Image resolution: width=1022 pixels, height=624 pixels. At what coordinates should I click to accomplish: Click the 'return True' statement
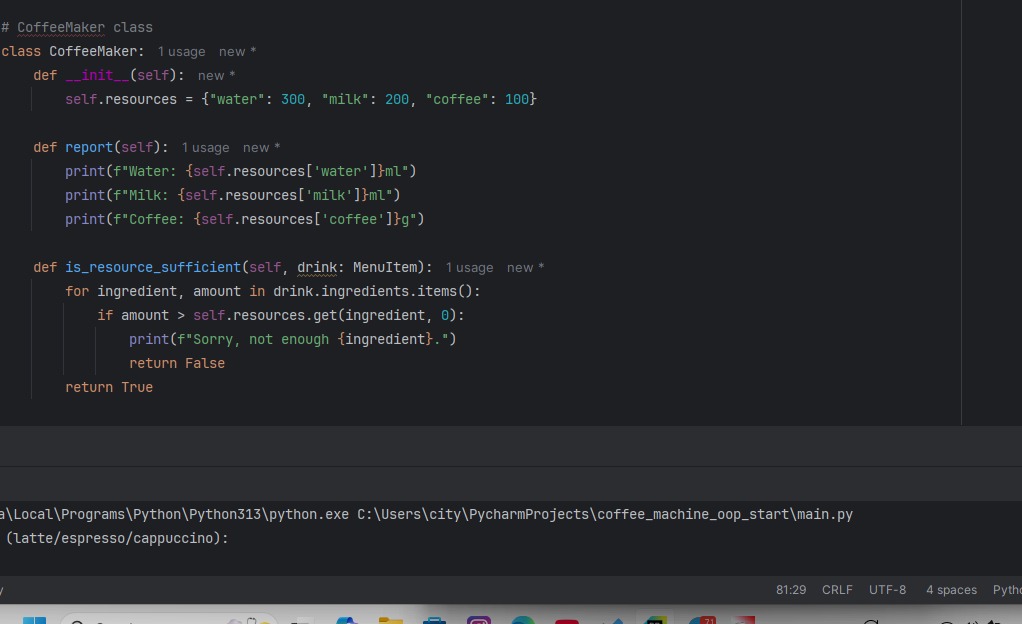109,387
